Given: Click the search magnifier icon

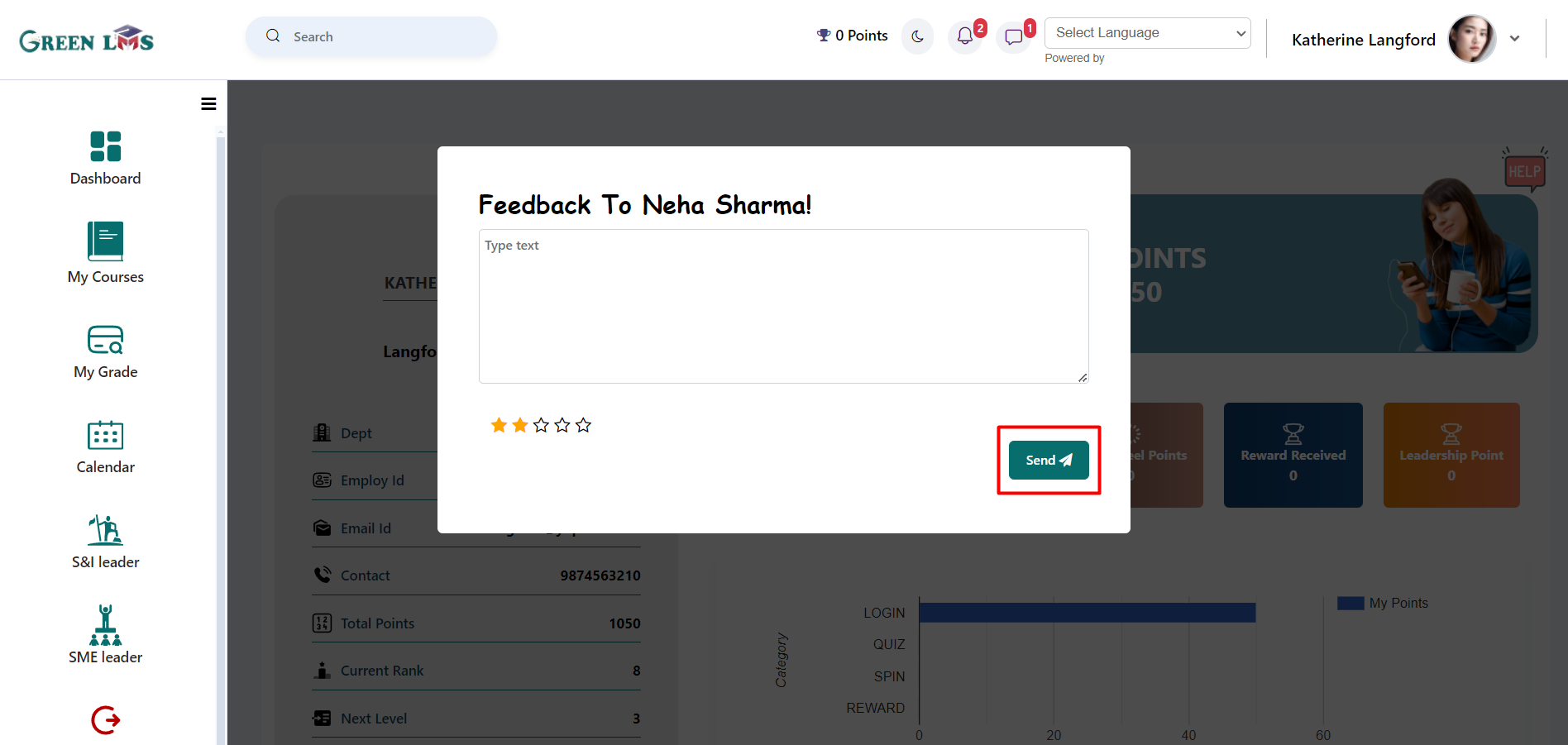Looking at the screenshot, I should tap(273, 36).
